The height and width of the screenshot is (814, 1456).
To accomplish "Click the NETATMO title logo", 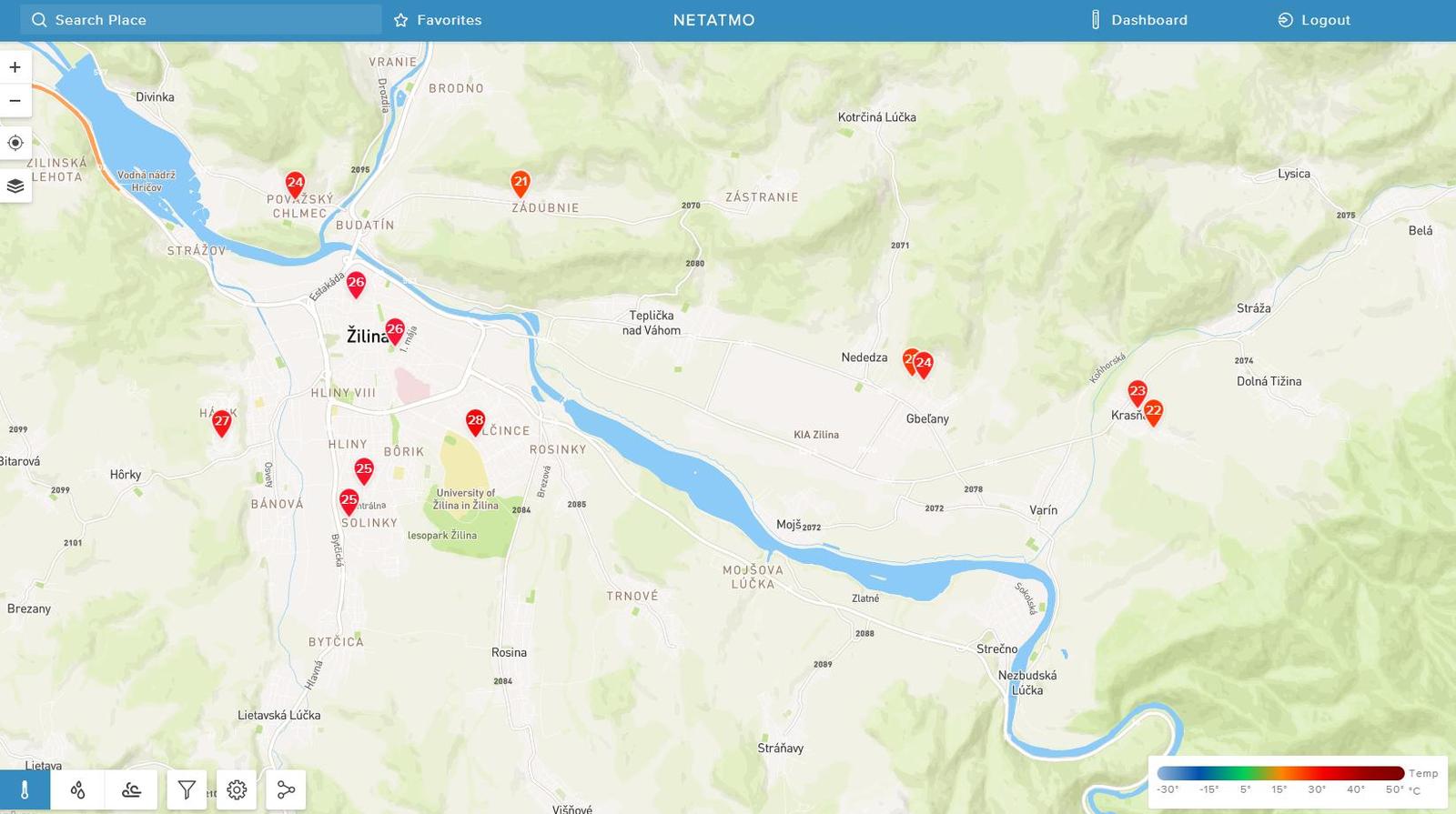I will coord(713,20).
